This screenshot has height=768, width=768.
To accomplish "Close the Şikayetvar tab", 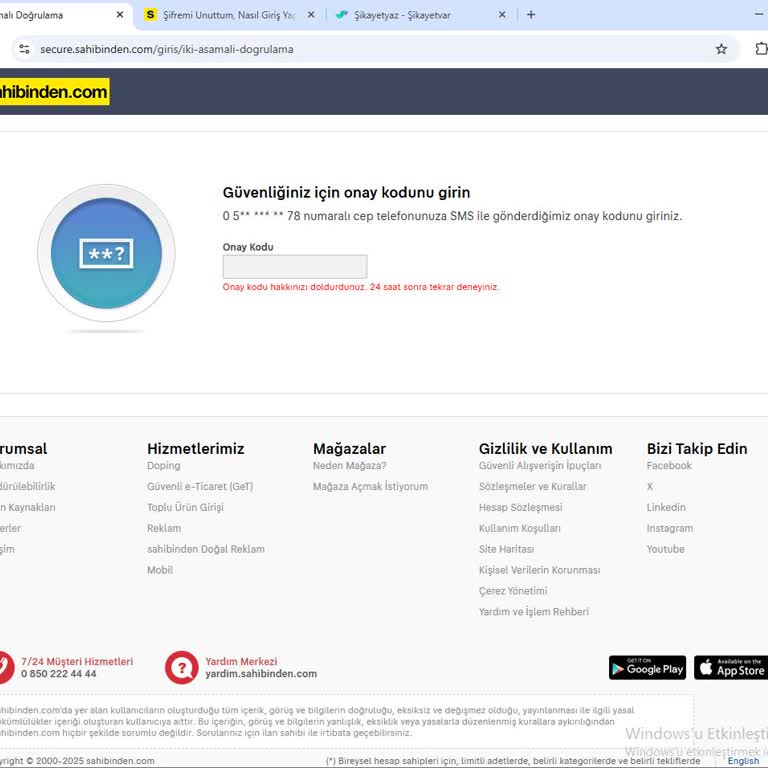I will (502, 15).
